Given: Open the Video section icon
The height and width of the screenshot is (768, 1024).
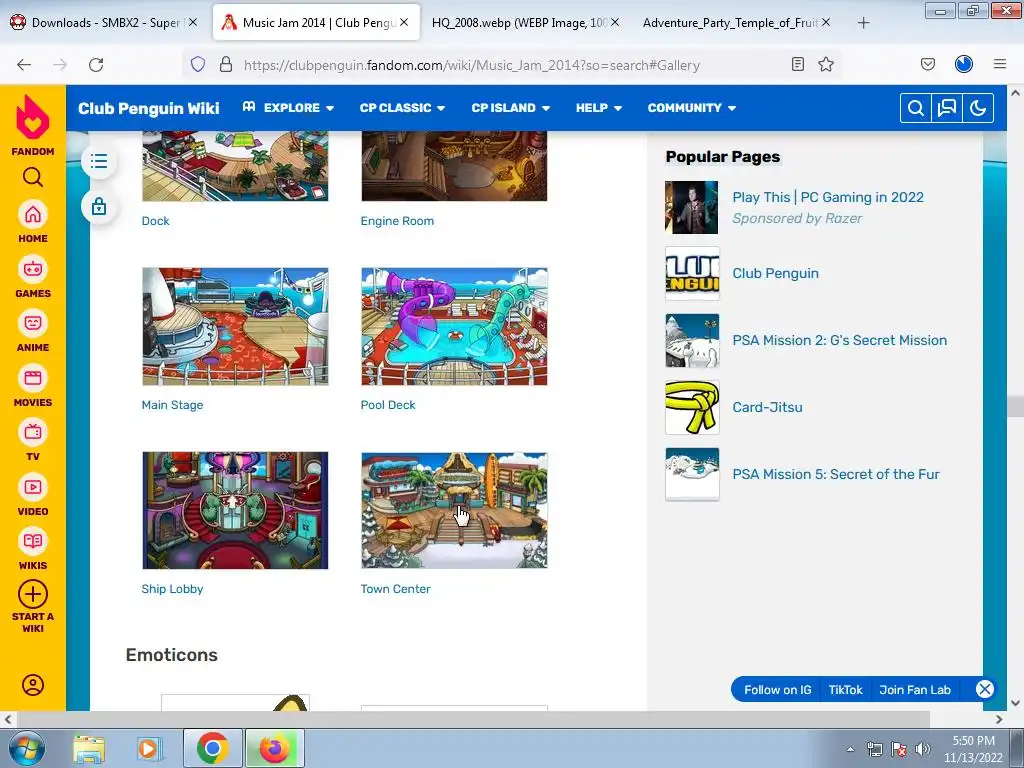Looking at the screenshot, I should 33,487.
